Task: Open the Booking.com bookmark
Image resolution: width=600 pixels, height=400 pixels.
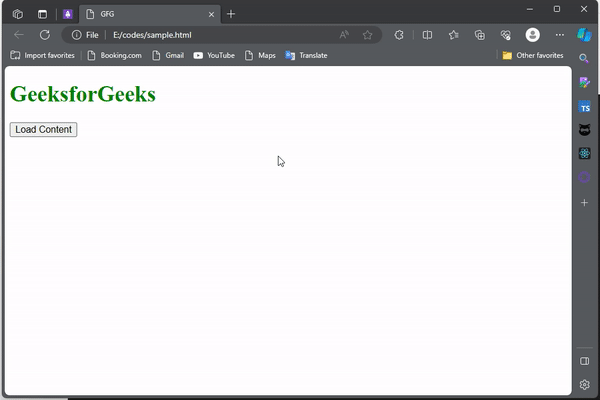Action: click(x=114, y=56)
